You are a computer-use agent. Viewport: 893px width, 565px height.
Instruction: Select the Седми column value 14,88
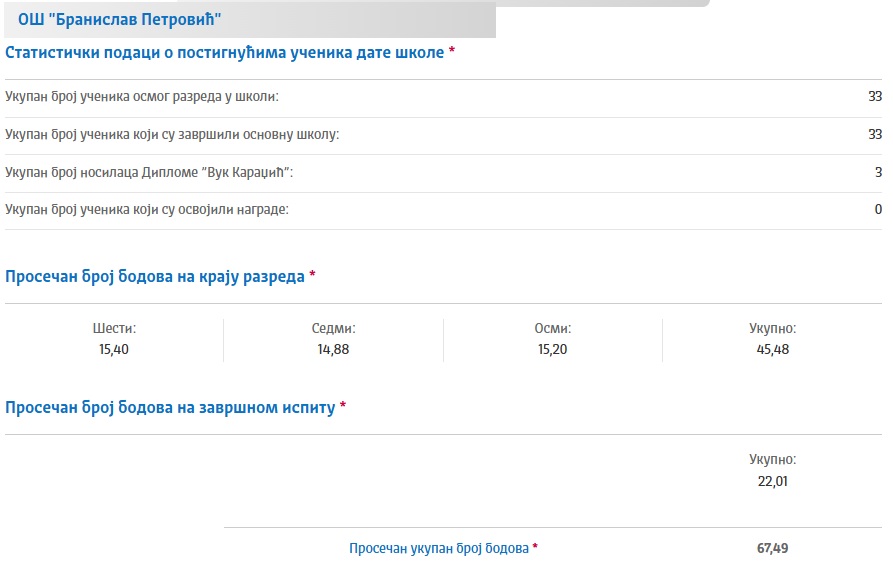pyautogui.click(x=333, y=349)
